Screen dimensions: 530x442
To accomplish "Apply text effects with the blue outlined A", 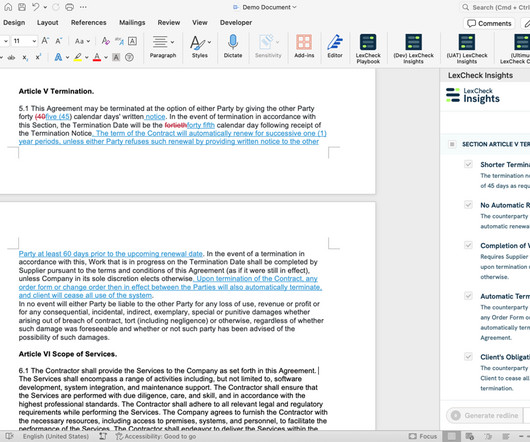I will [x=58, y=57].
